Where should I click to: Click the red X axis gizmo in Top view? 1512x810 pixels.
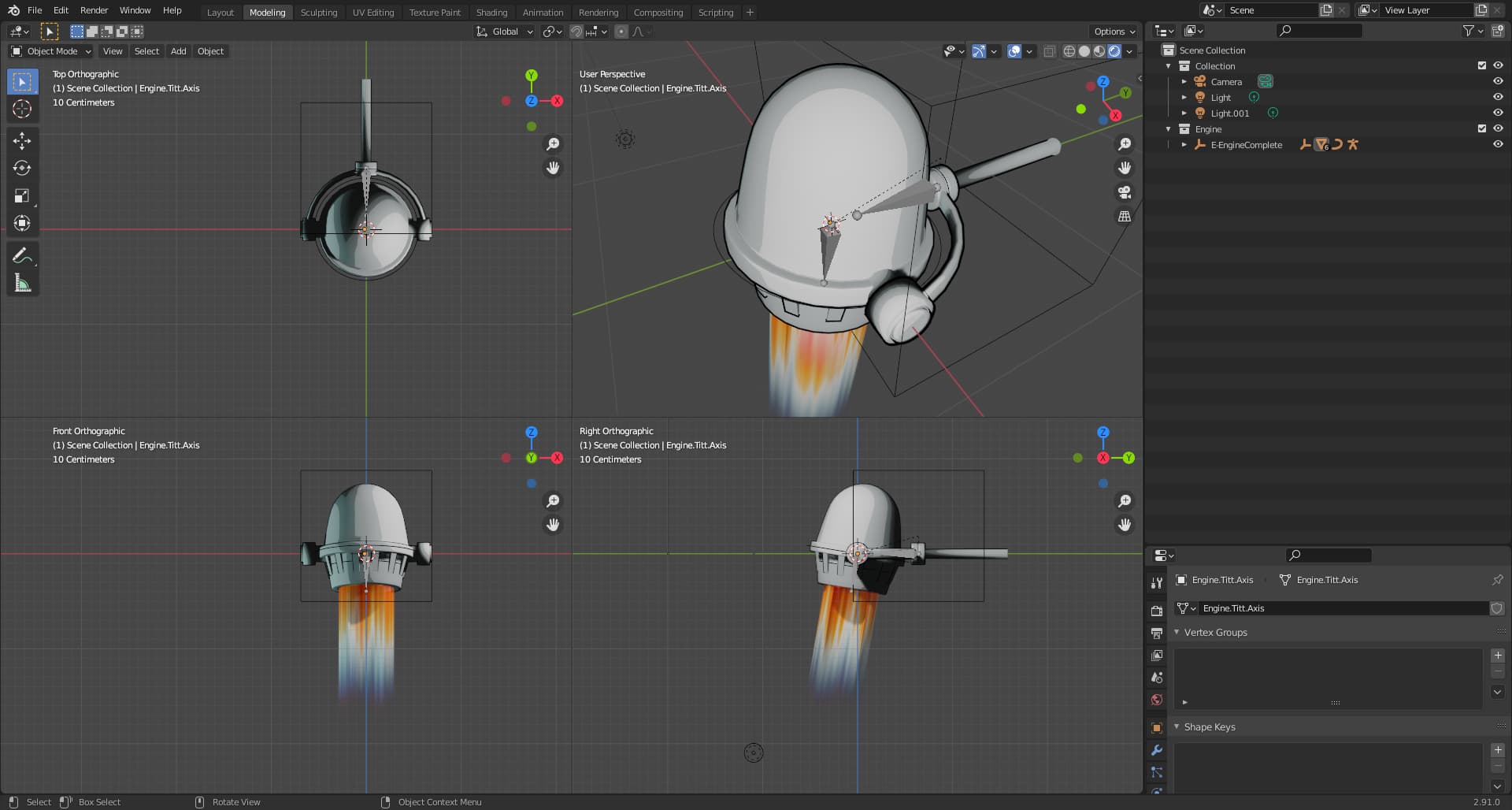[557, 101]
